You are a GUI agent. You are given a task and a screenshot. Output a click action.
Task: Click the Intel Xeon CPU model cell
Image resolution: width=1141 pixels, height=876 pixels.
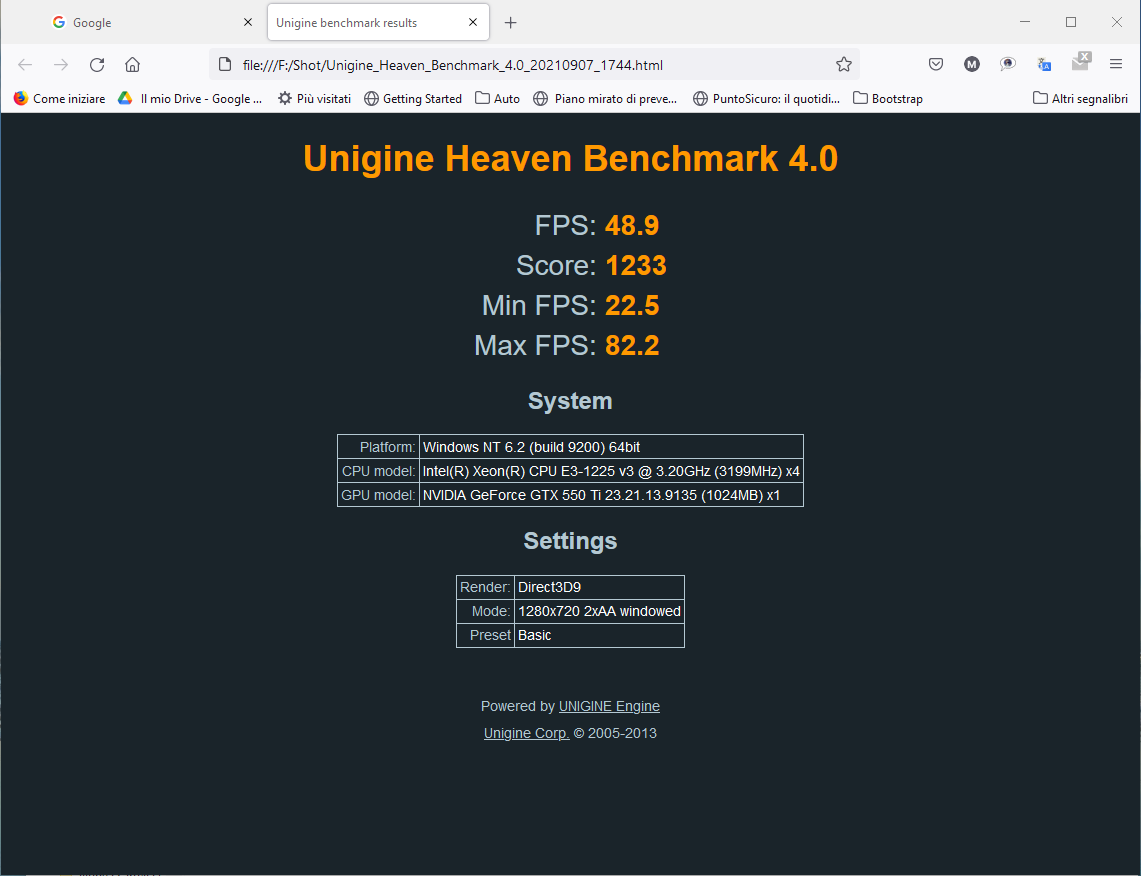(611, 471)
